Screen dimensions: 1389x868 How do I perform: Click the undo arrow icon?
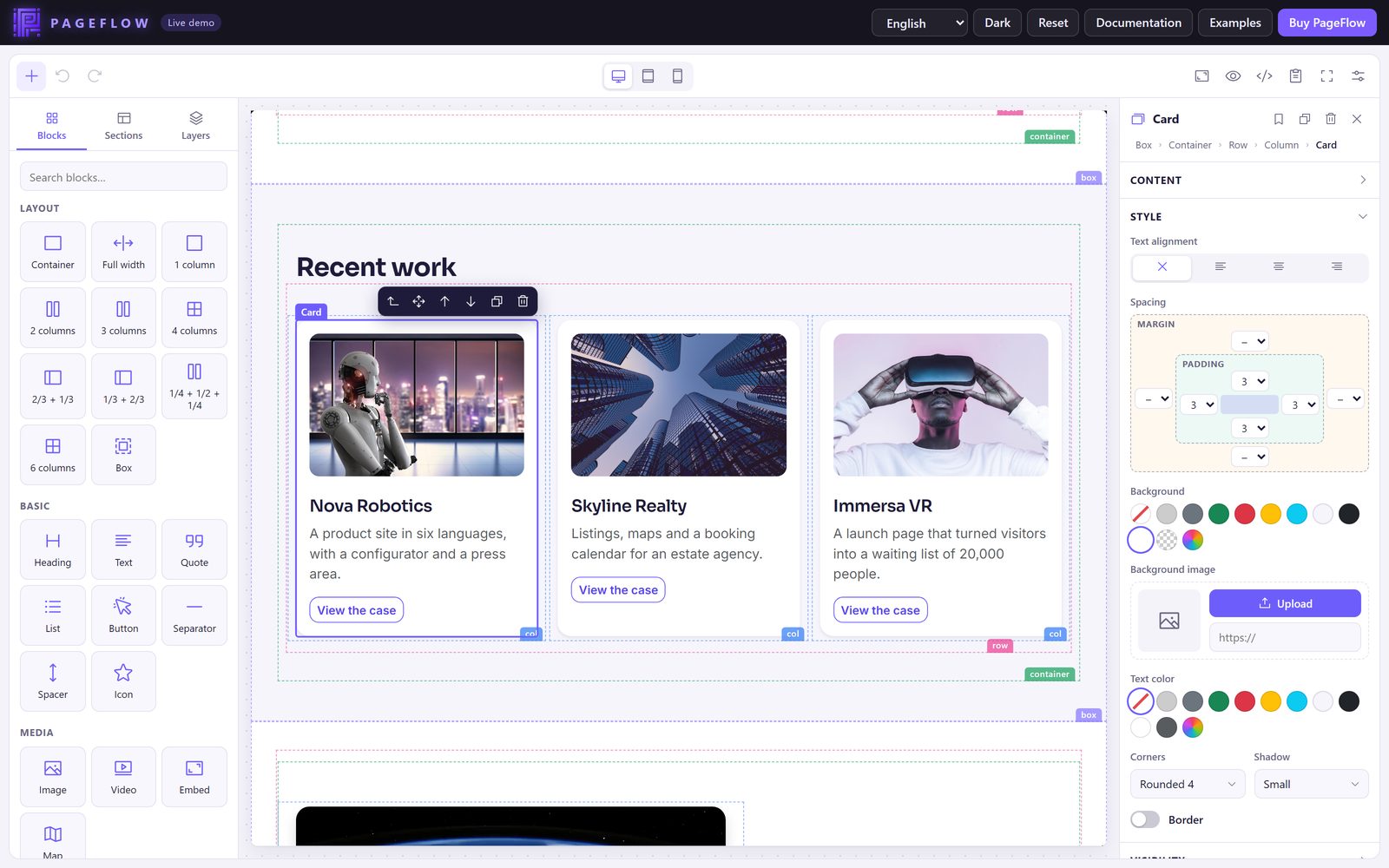tap(63, 76)
